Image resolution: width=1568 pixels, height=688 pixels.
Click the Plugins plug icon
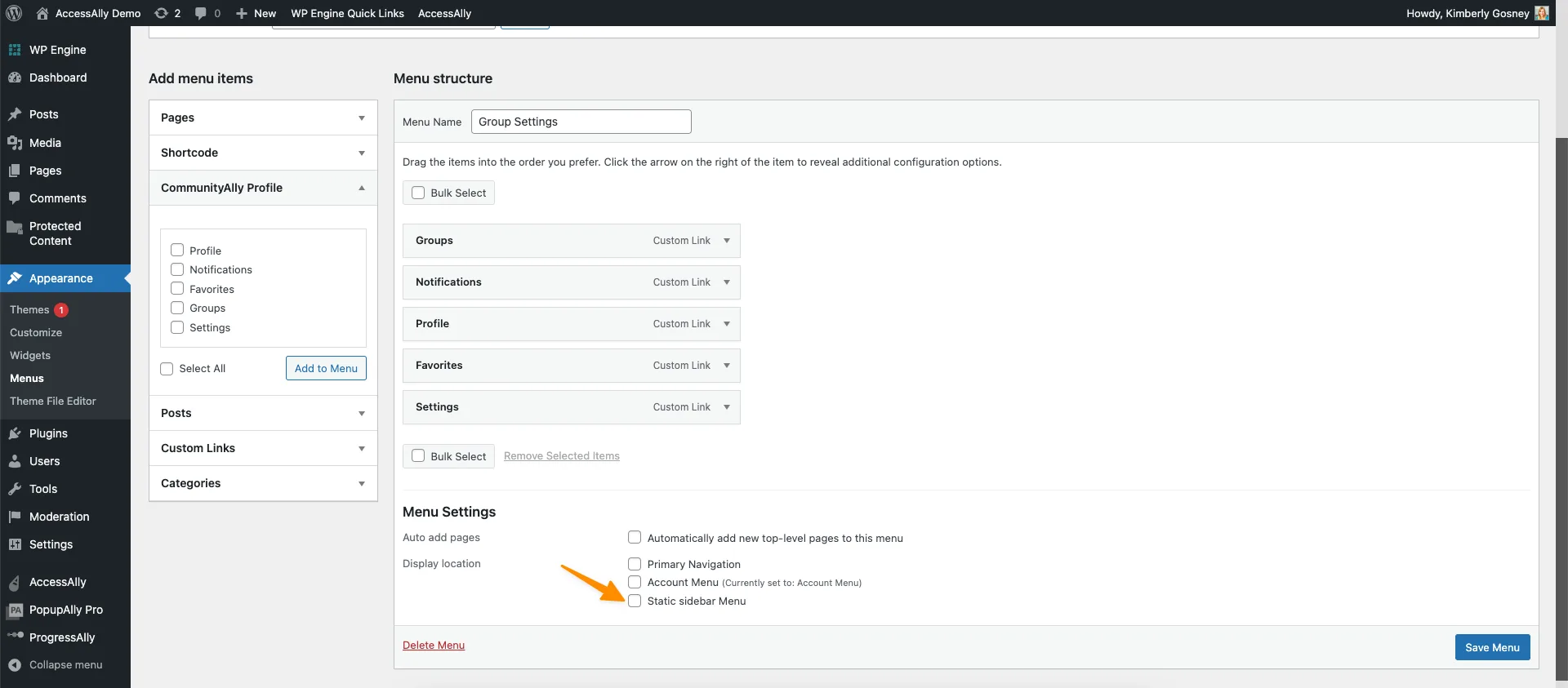click(x=15, y=433)
